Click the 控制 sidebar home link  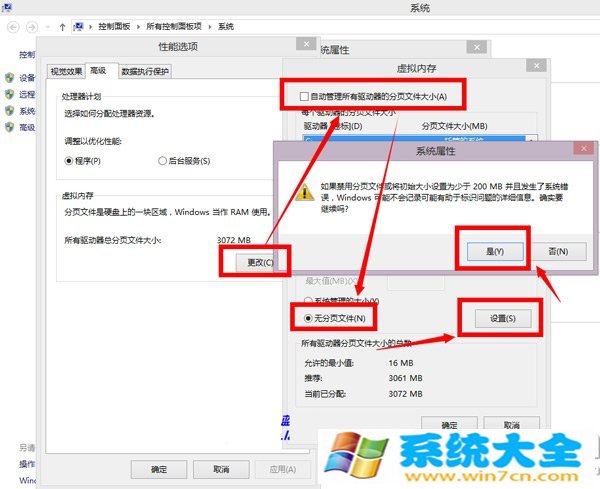click(x=27, y=55)
